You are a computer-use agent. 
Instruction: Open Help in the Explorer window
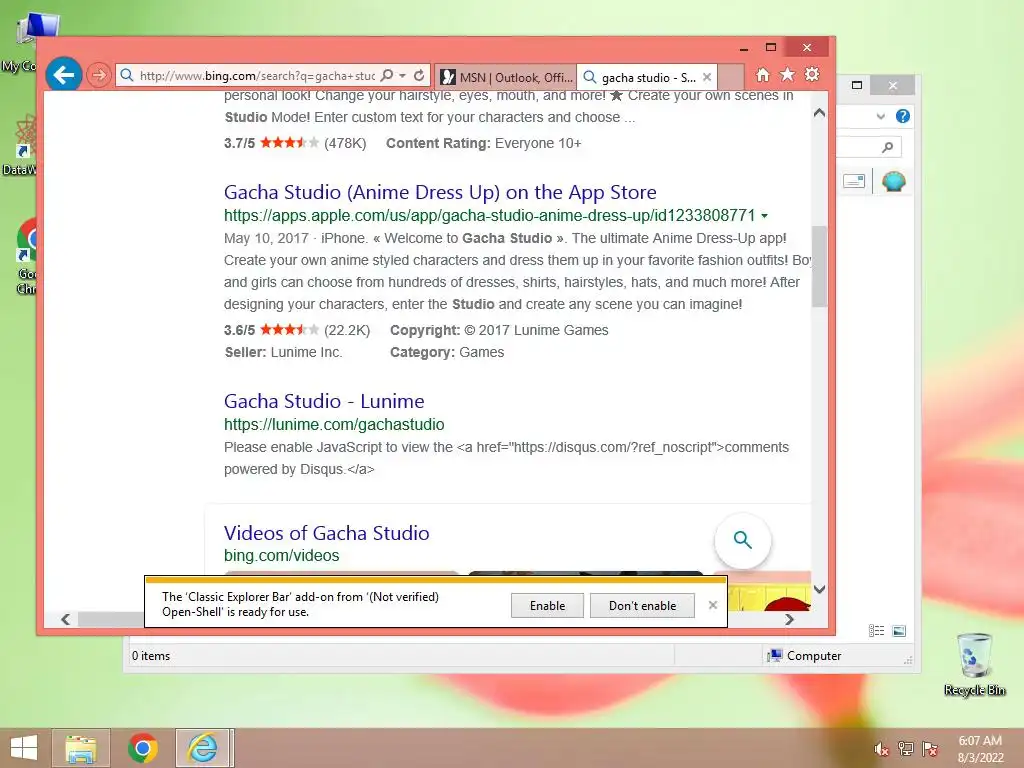(903, 116)
